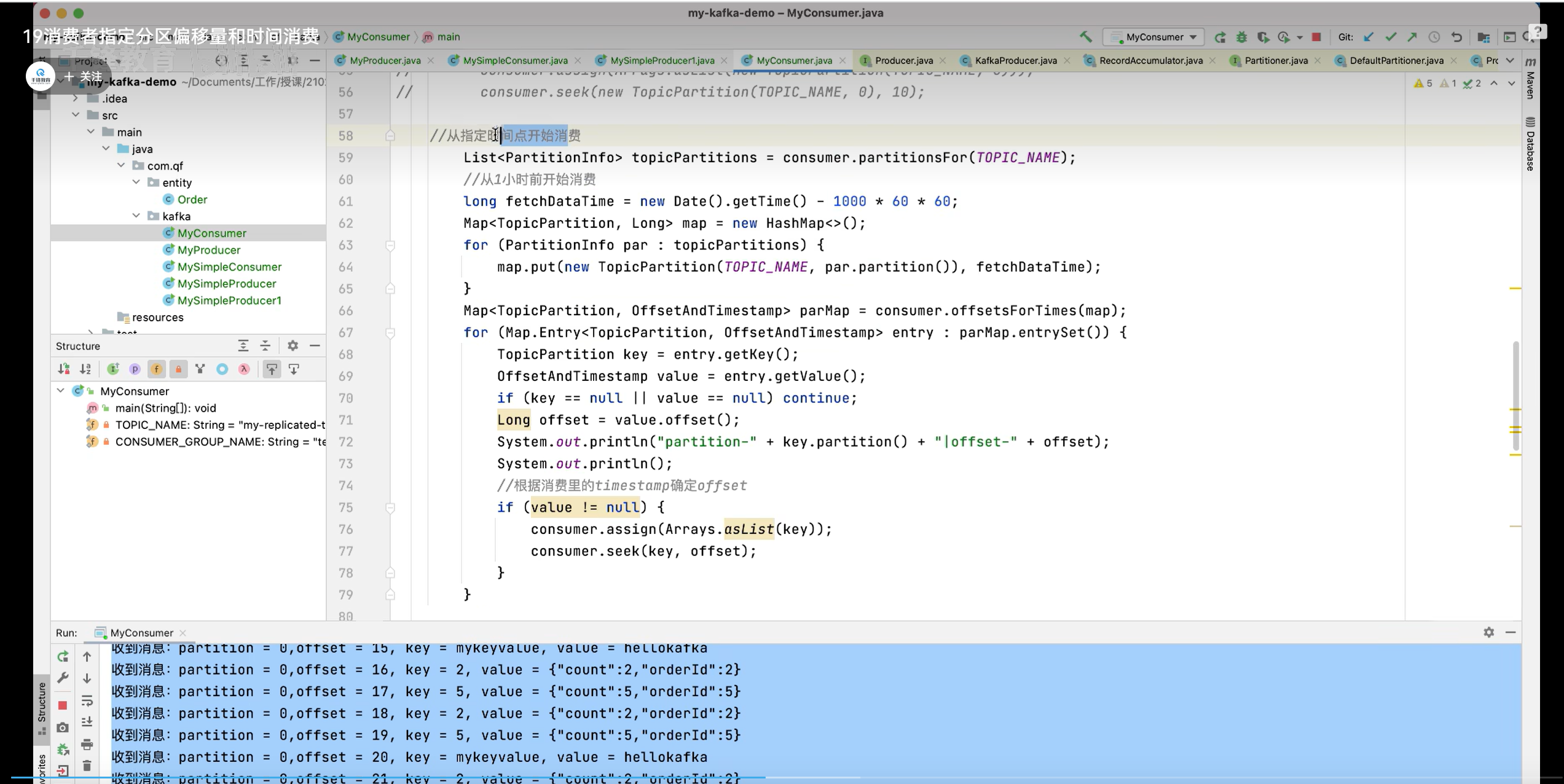Click the Build project hammer icon
Screen dimensions: 1564x784
tap(1086, 37)
